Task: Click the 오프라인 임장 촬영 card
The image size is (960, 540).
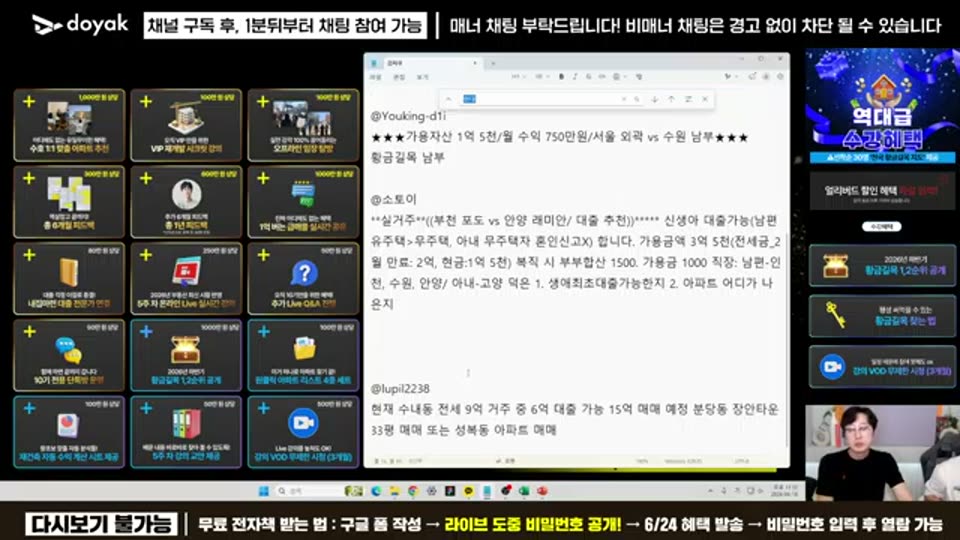Action: [304, 125]
